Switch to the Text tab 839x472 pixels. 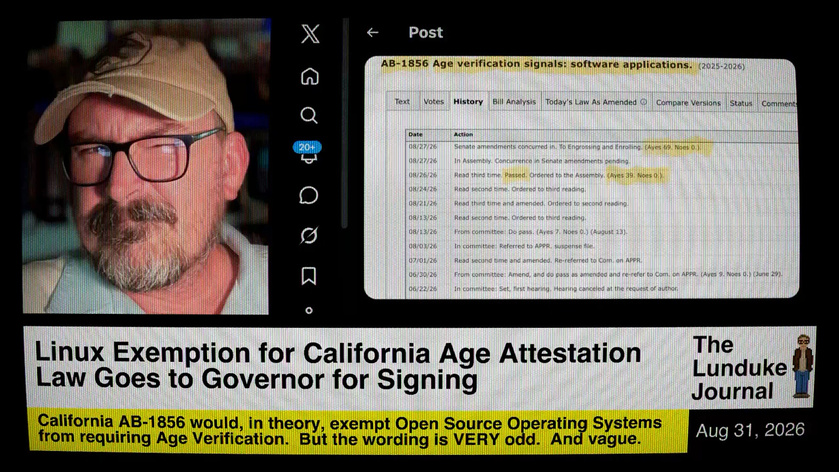click(x=402, y=101)
